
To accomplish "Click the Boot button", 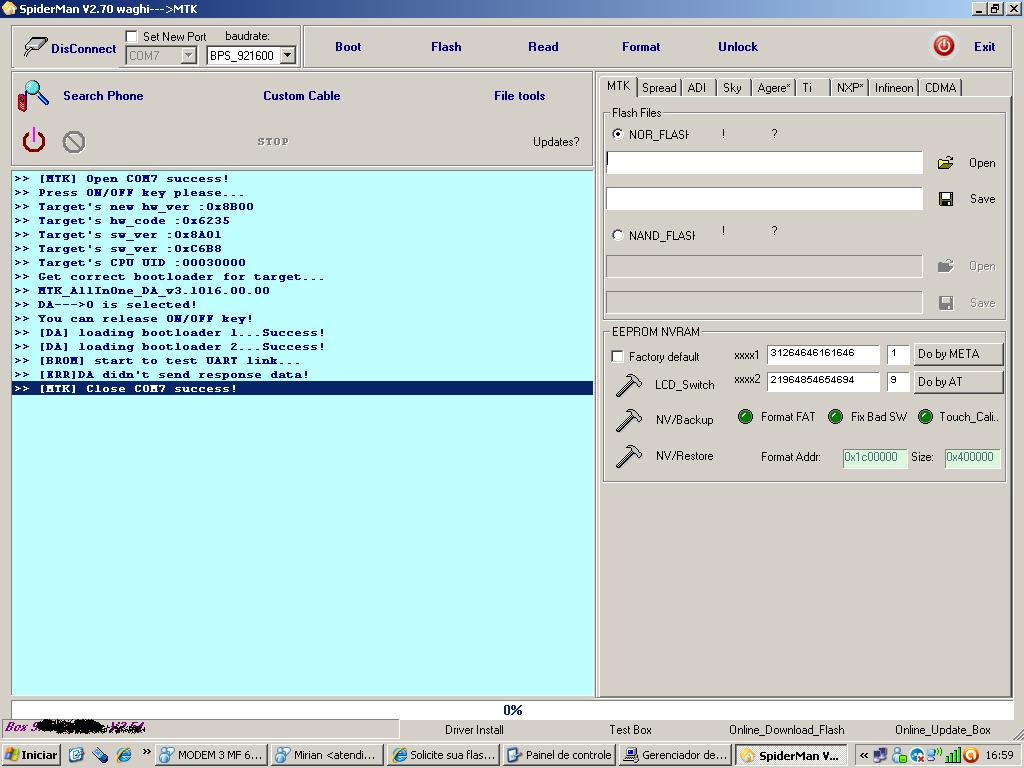I will pyautogui.click(x=348, y=46).
